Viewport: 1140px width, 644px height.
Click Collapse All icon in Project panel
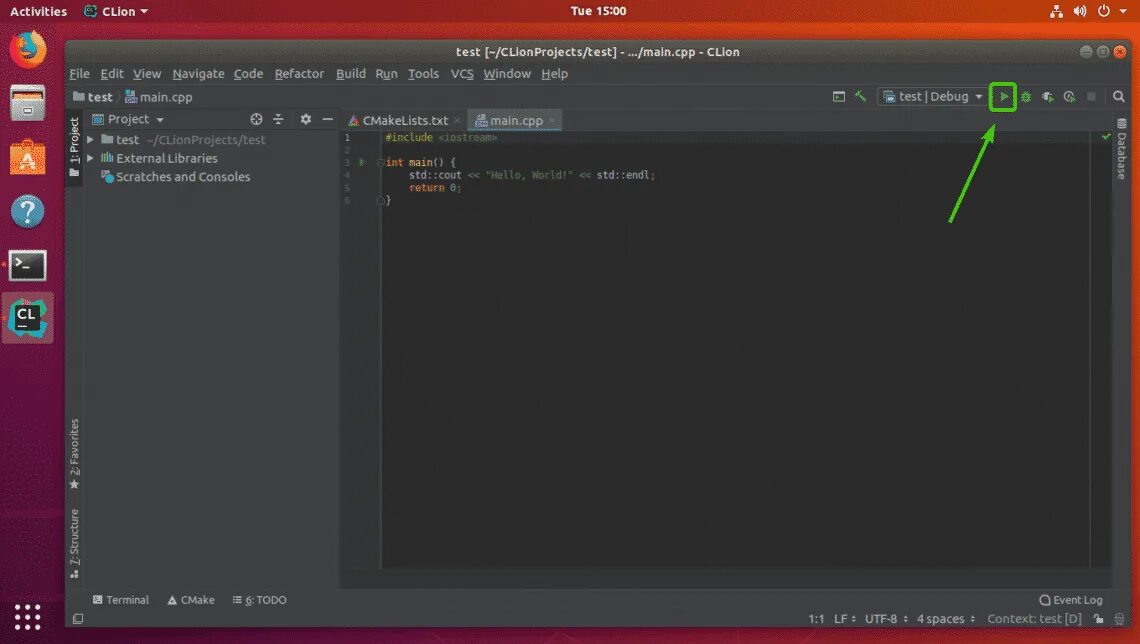tap(278, 119)
